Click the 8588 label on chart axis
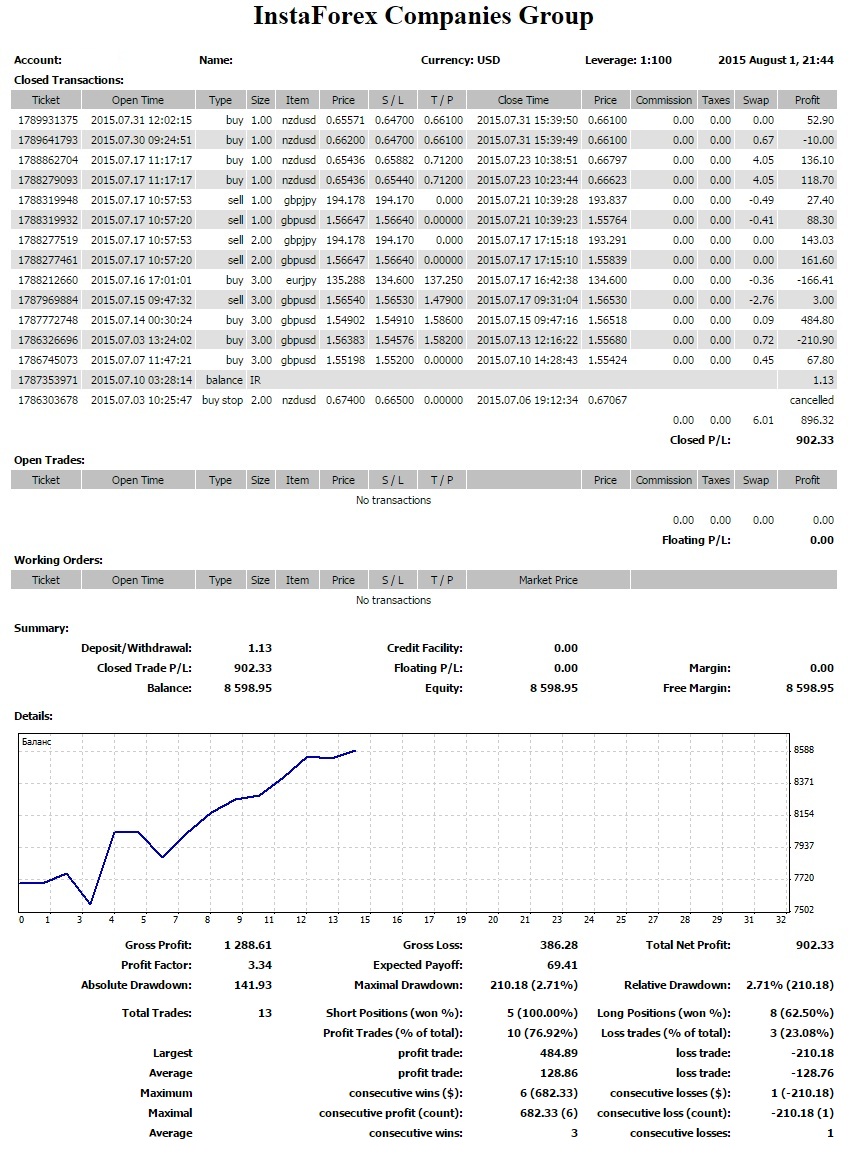The height and width of the screenshot is (1156, 852). click(804, 750)
